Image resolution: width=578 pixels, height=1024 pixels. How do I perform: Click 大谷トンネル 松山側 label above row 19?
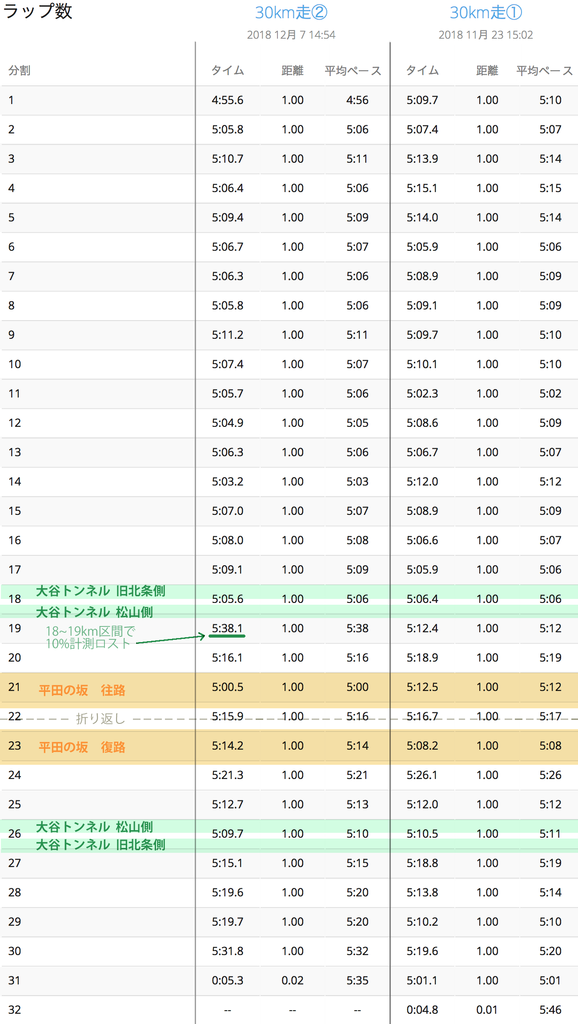coord(94,613)
